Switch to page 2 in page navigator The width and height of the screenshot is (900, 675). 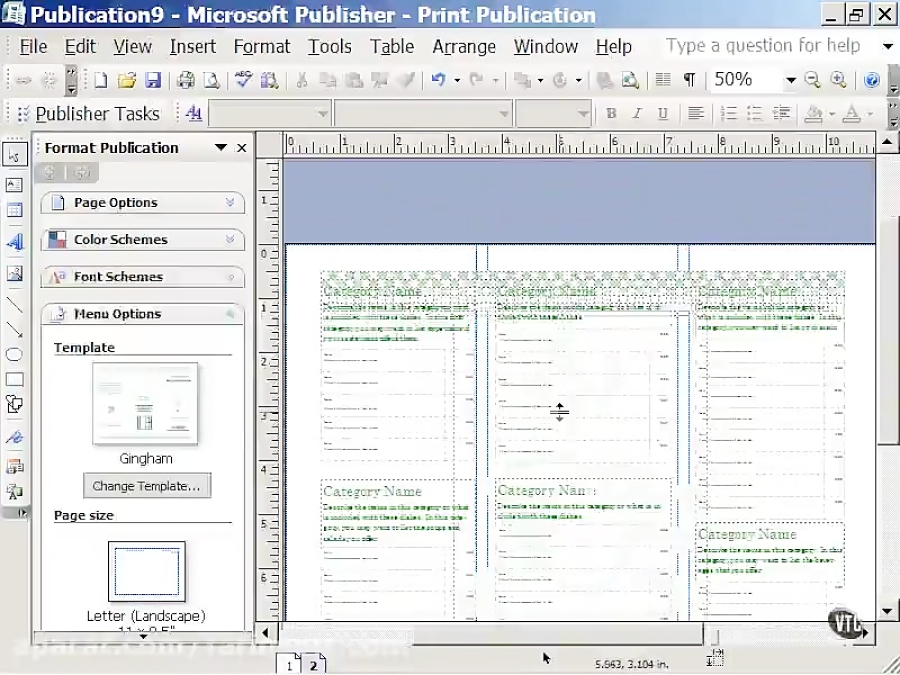pyautogui.click(x=313, y=662)
